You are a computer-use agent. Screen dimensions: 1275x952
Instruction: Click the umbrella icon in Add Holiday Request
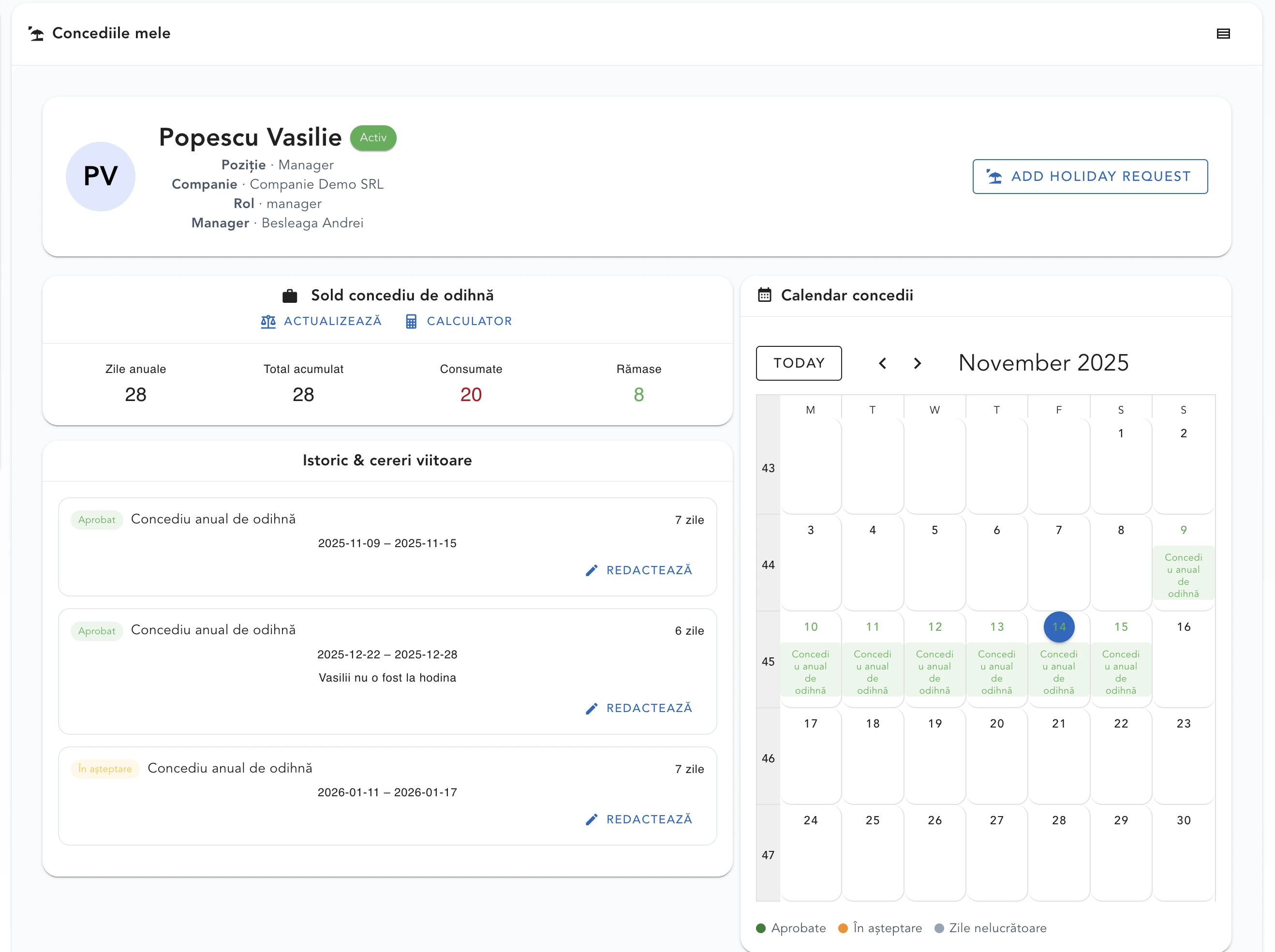coord(994,177)
